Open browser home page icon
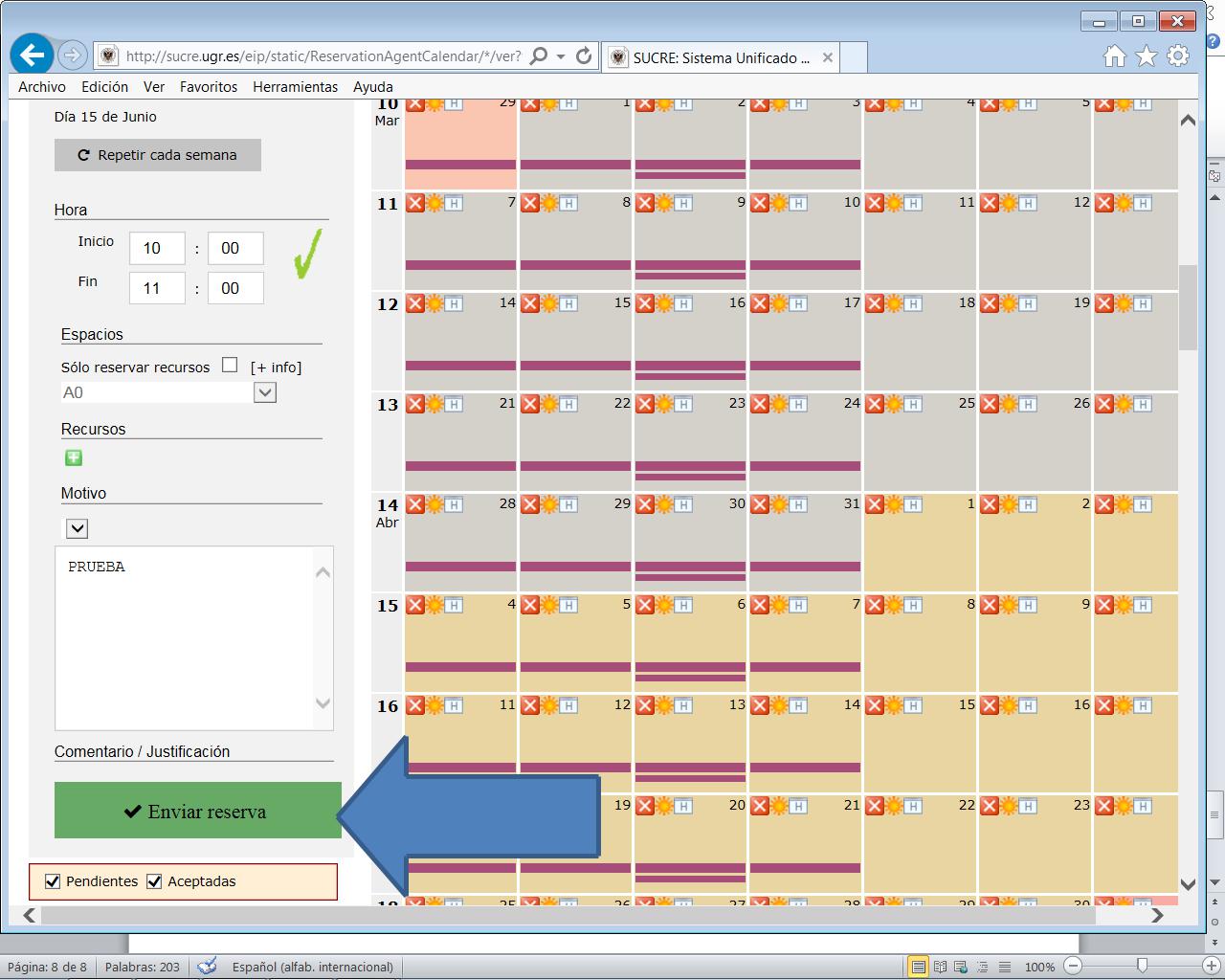The width and height of the screenshot is (1225, 980). point(1114,56)
